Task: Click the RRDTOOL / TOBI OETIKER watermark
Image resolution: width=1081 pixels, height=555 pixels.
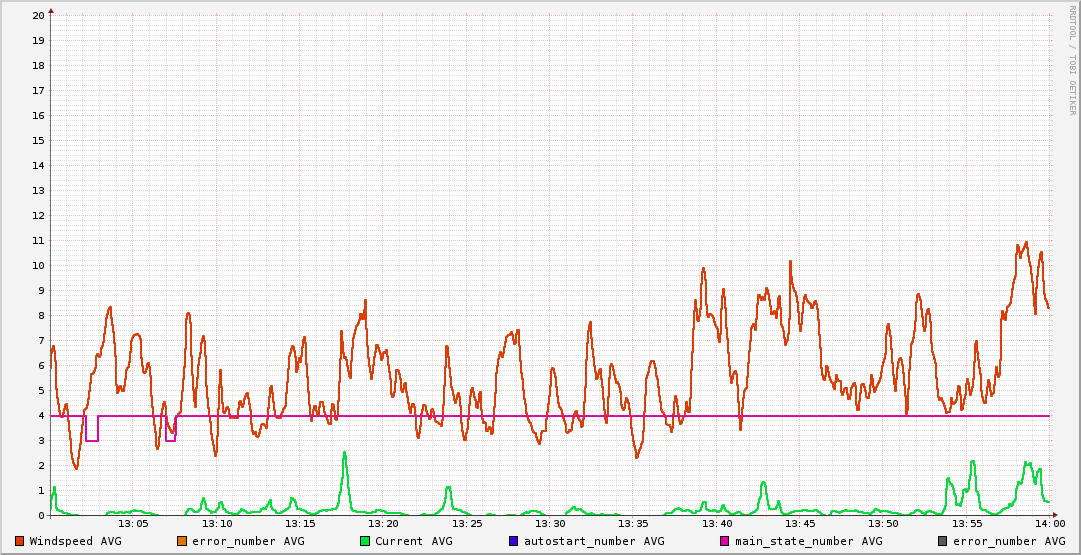Action: click(1071, 60)
